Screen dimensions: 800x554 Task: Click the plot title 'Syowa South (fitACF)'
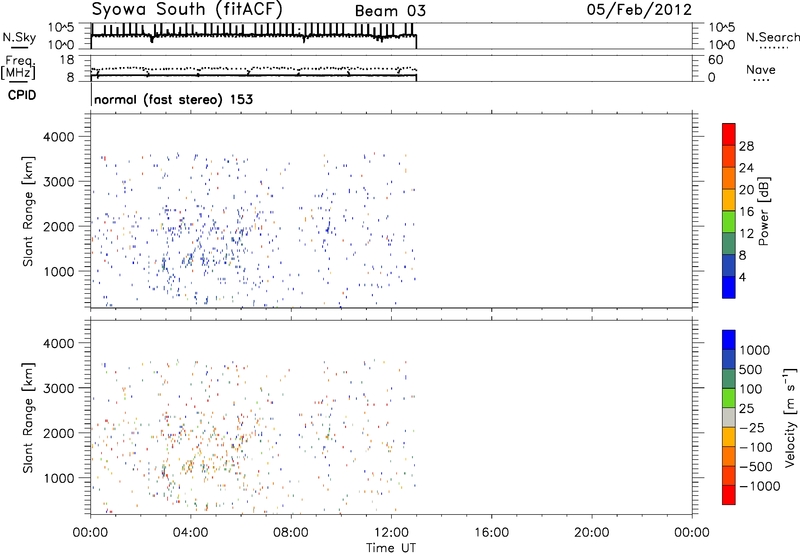click(187, 9)
